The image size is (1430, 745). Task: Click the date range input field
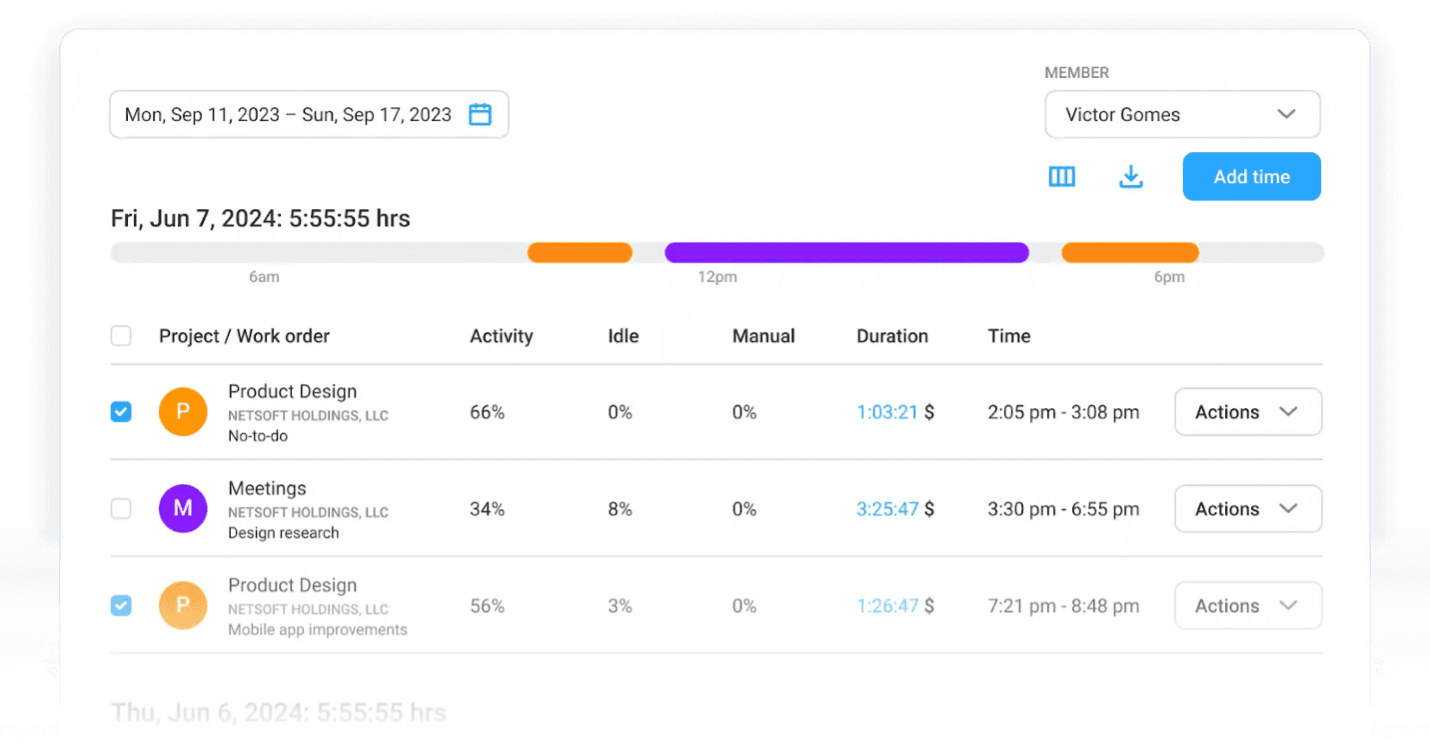pyautogui.click(x=288, y=115)
